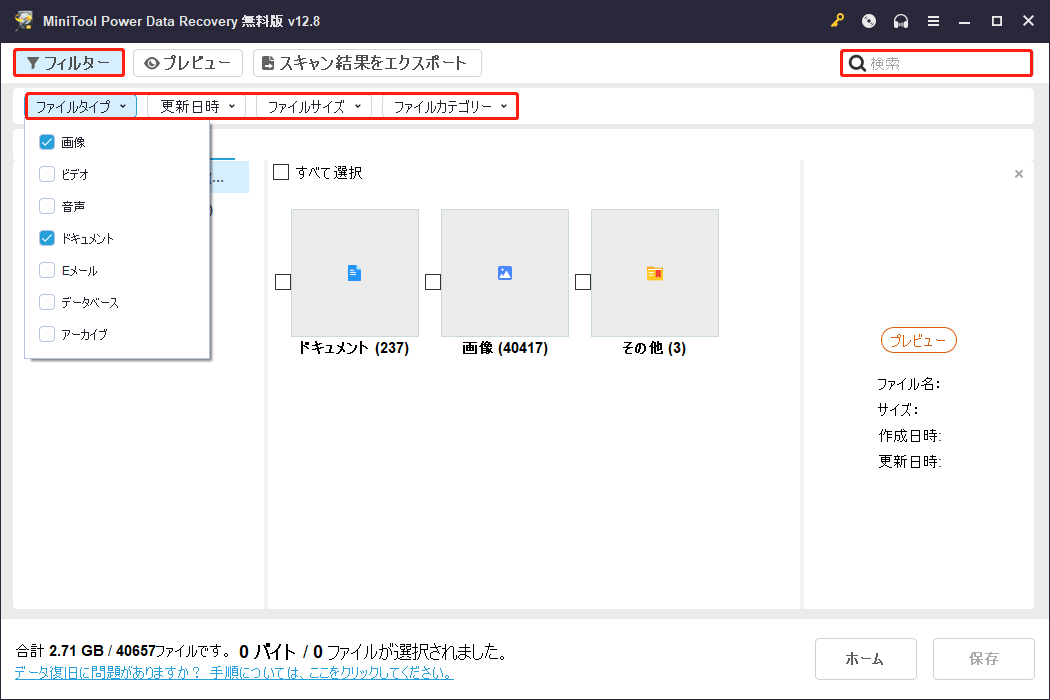The width and height of the screenshot is (1050, 700).
Task: Click スキャン結果をエクスポート export icon
Action: point(267,62)
